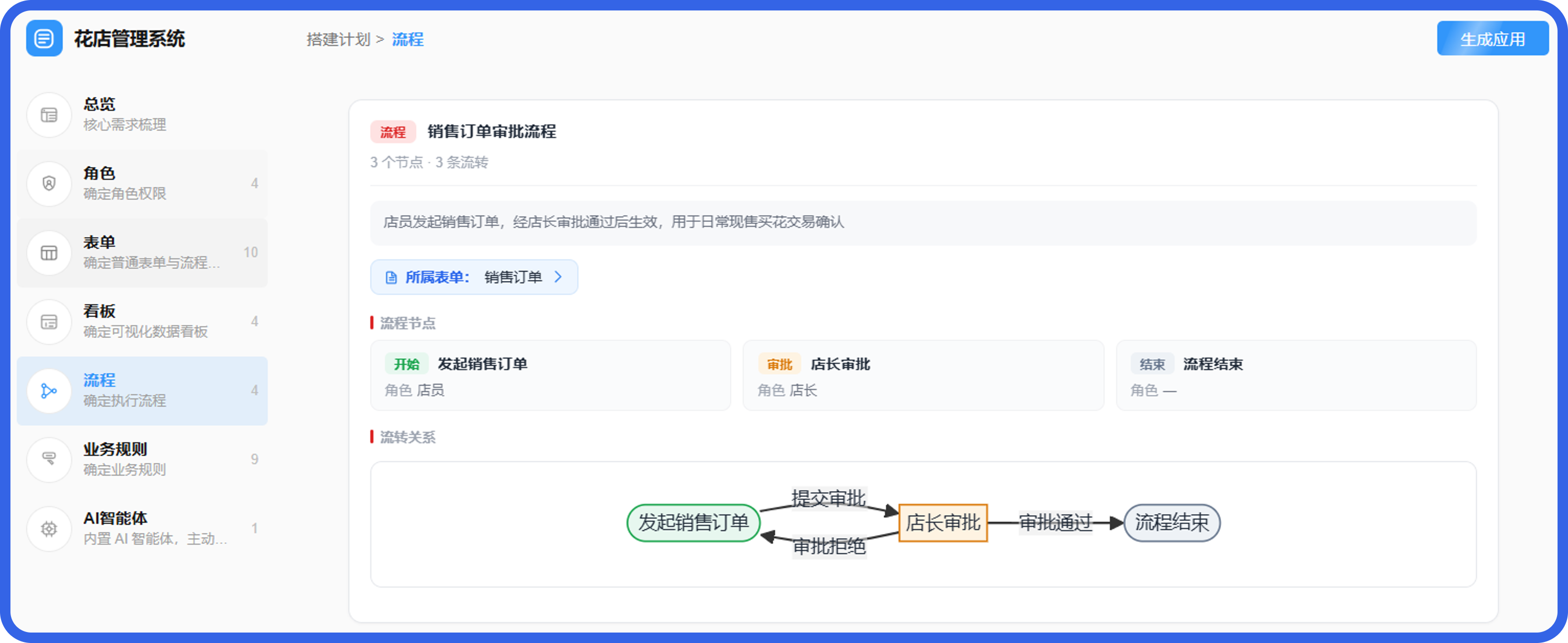This screenshot has height=643, width=1568.
Task: Click the AI智能体 gear icon
Action: tap(49, 528)
